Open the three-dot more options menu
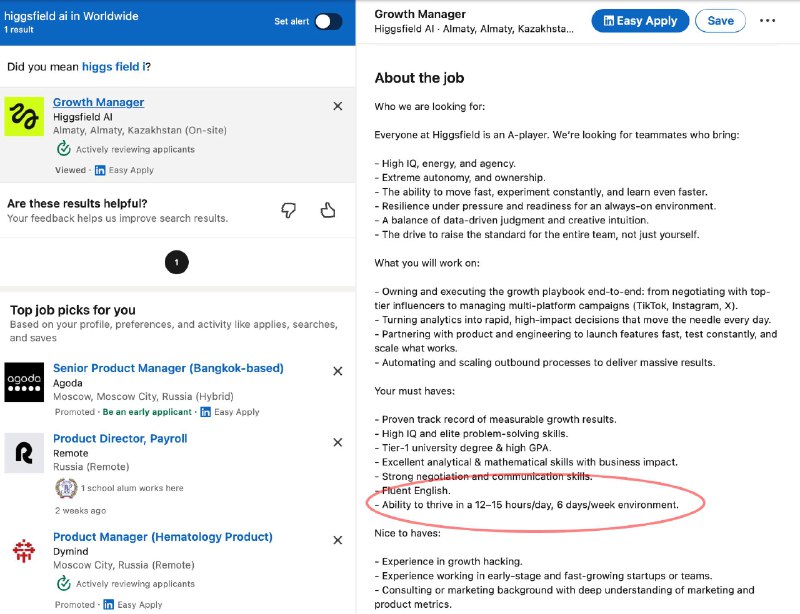 click(768, 21)
